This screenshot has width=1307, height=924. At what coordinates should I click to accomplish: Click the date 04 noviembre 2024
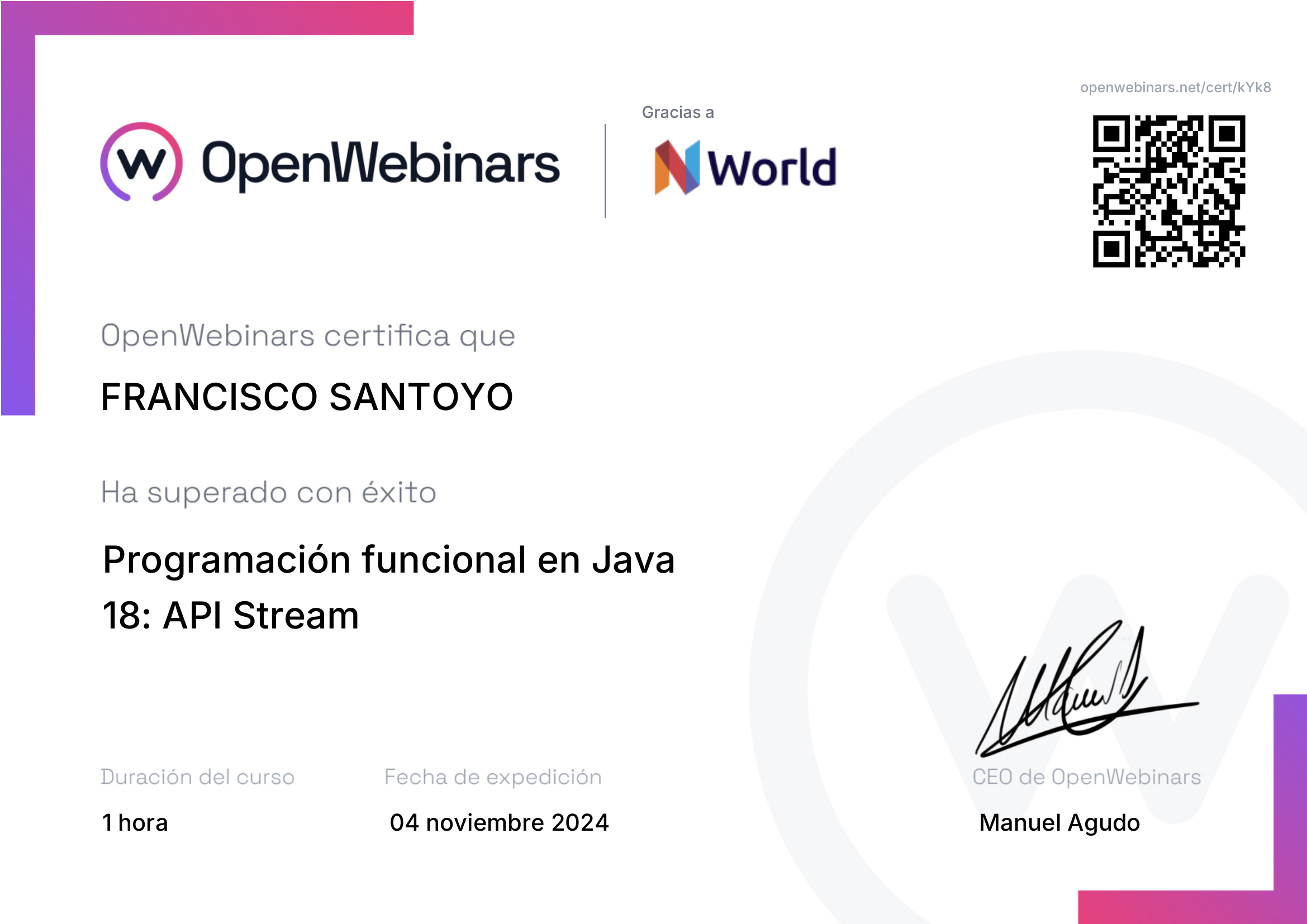[x=498, y=823]
